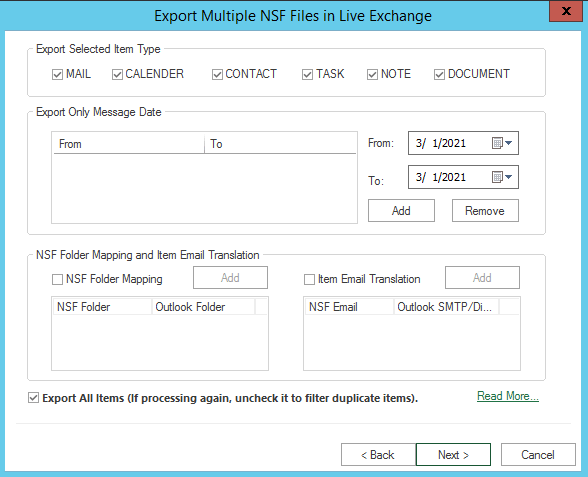The height and width of the screenshot is (477, 588).
Task: Add the selected message date range
Action: click(401, 211)
